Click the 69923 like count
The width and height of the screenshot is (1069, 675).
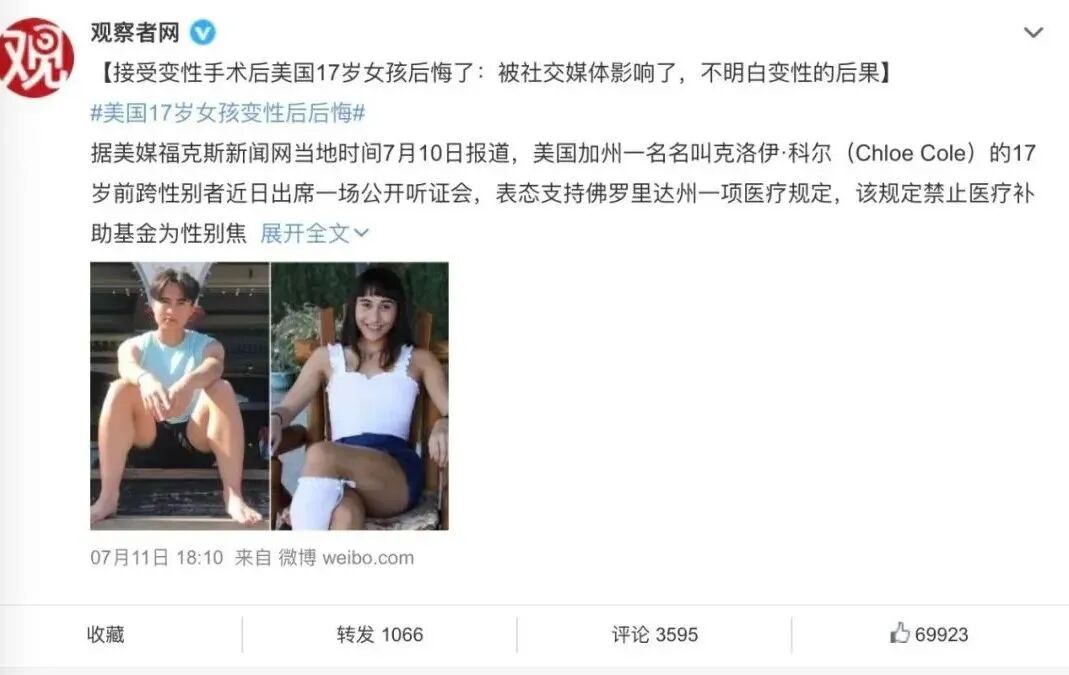[x=942, y=634]
